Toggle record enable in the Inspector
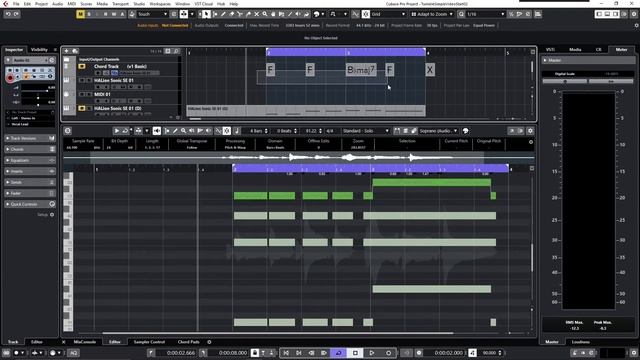 point(10,78)
